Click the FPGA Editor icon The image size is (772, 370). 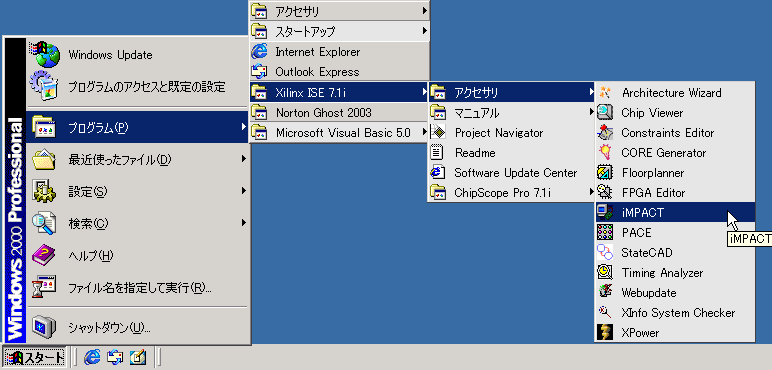tap(605, 193)
